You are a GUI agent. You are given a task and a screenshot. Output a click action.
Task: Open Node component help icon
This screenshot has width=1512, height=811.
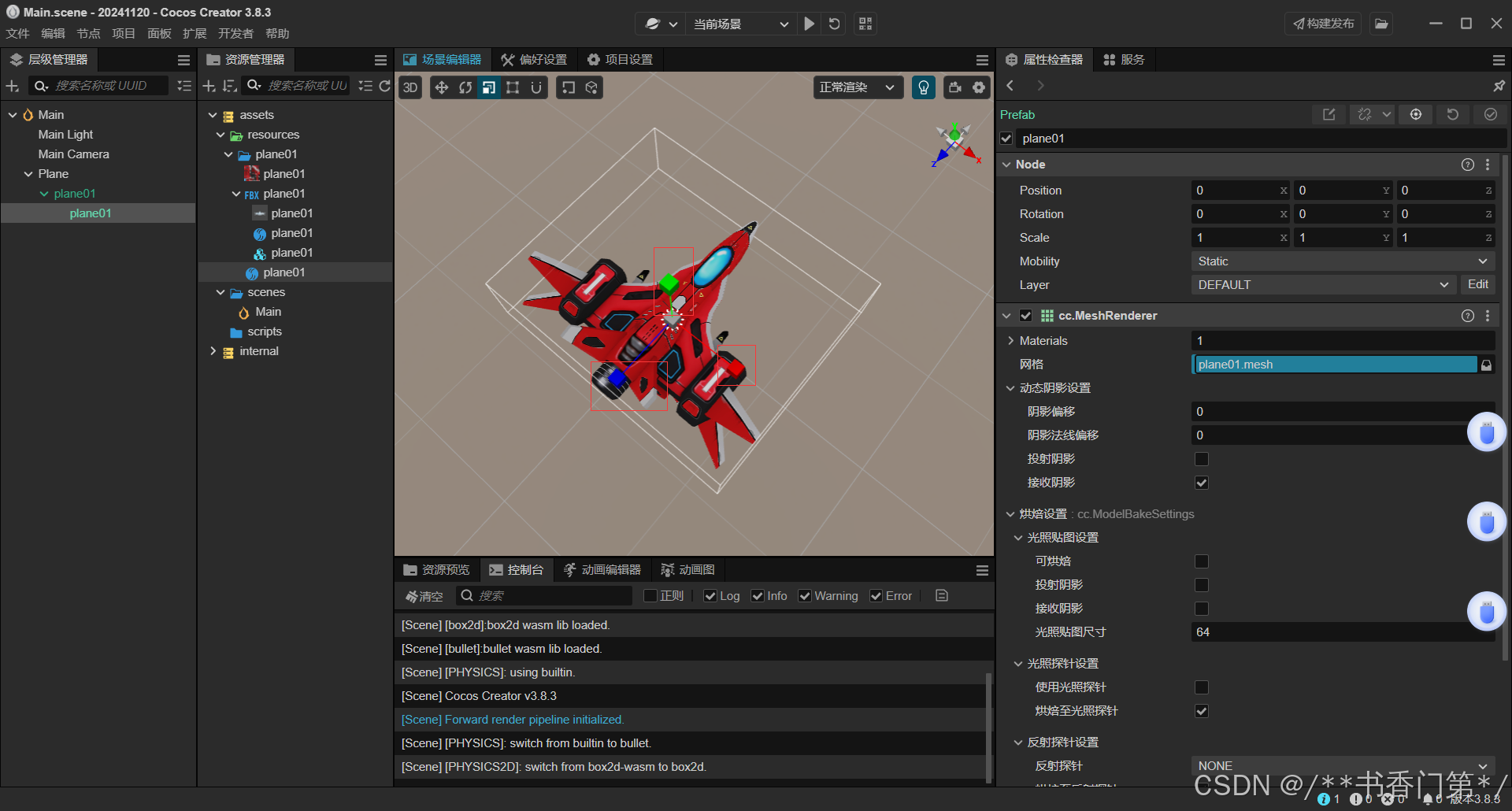point(1468,165)
